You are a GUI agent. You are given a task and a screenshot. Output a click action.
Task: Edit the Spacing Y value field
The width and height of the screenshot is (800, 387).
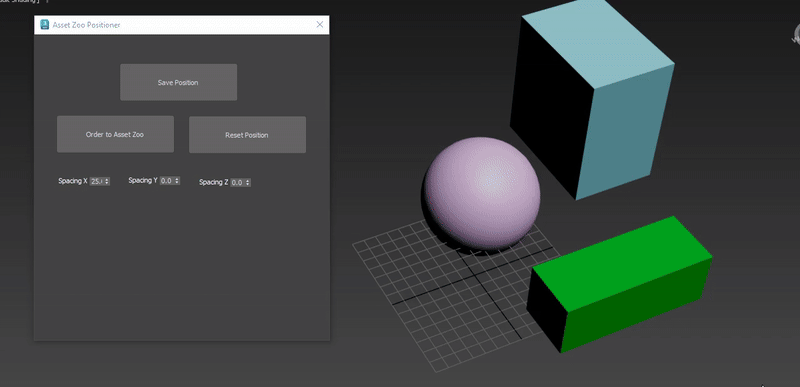(x=167, y=180)
